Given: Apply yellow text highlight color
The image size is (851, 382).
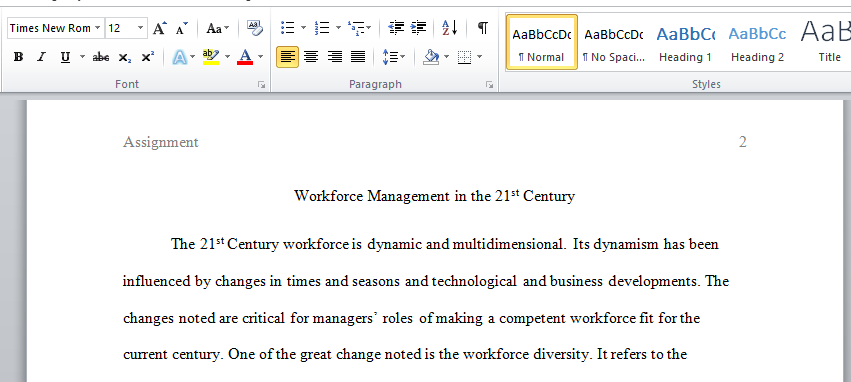Looking at the screenshot, I should [x=211, y=57].
